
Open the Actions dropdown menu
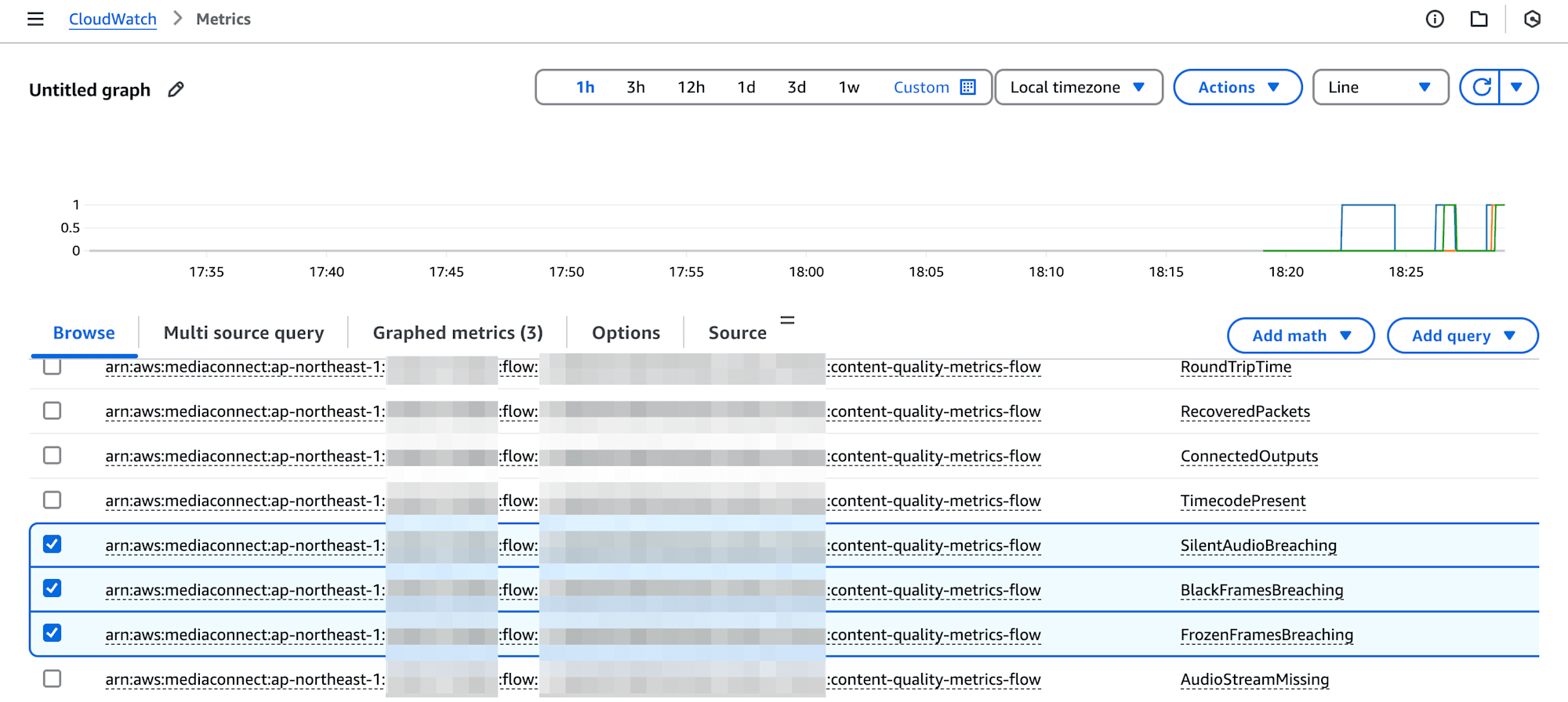click(x=1238, y=87)
